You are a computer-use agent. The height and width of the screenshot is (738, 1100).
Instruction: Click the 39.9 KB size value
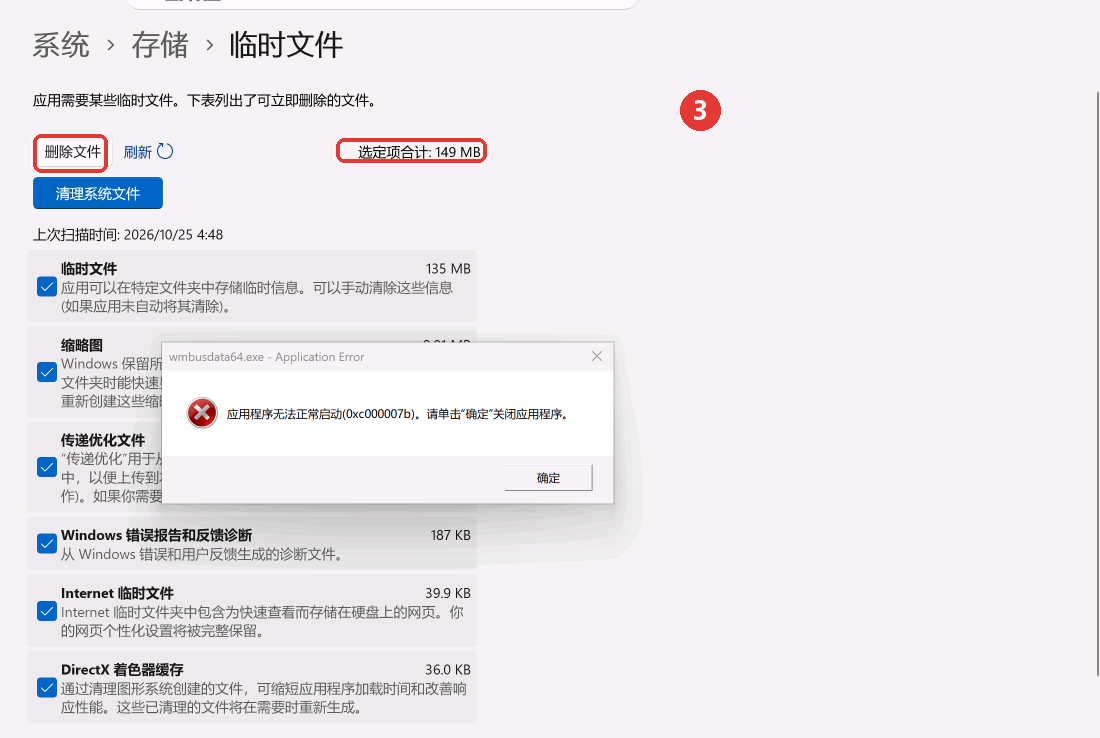coord(448,593)
